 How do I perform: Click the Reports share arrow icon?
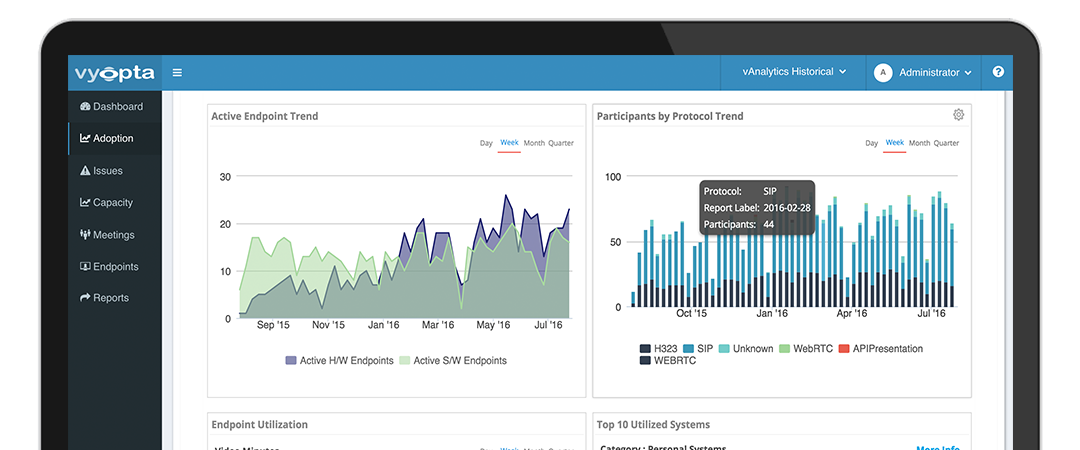click(85, 298)
